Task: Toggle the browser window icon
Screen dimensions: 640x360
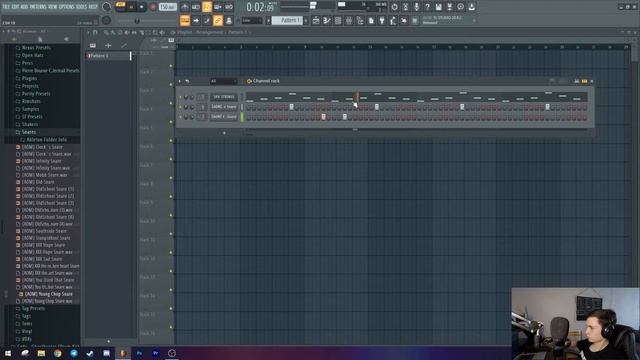Action: (x=360, y=20)
